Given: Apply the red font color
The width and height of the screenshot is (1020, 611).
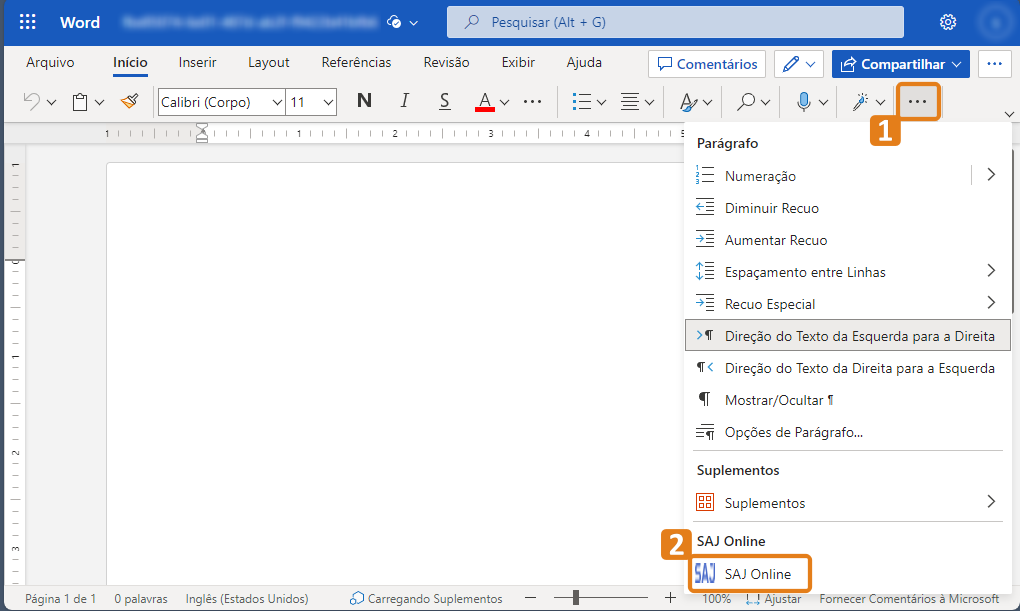Looking at the screenshot, I should pyautogui.click(x=485, y=101).
